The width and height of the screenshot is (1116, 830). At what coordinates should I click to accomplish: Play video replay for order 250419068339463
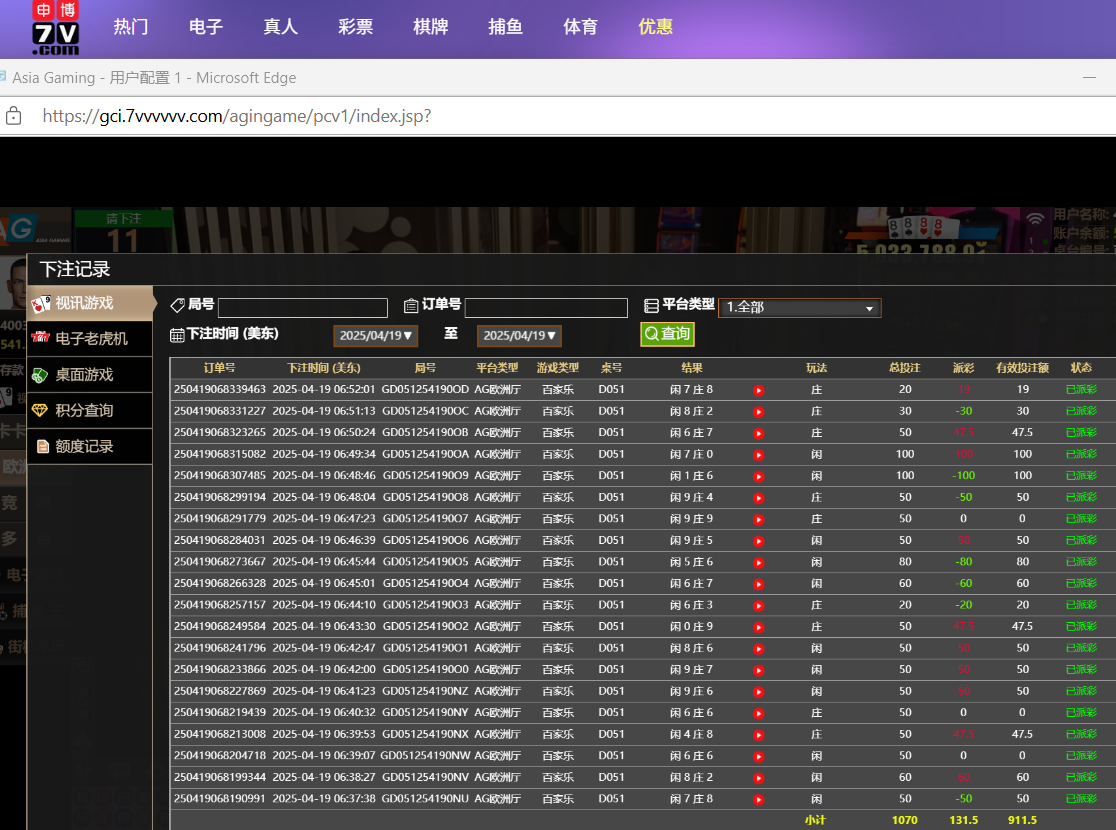point(758,390)
